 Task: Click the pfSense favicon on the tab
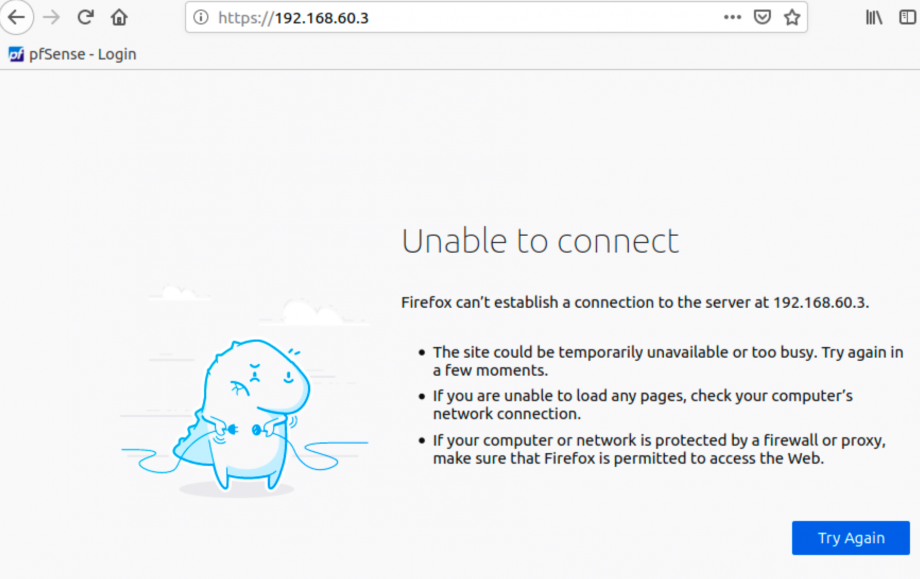click(15, 54)
